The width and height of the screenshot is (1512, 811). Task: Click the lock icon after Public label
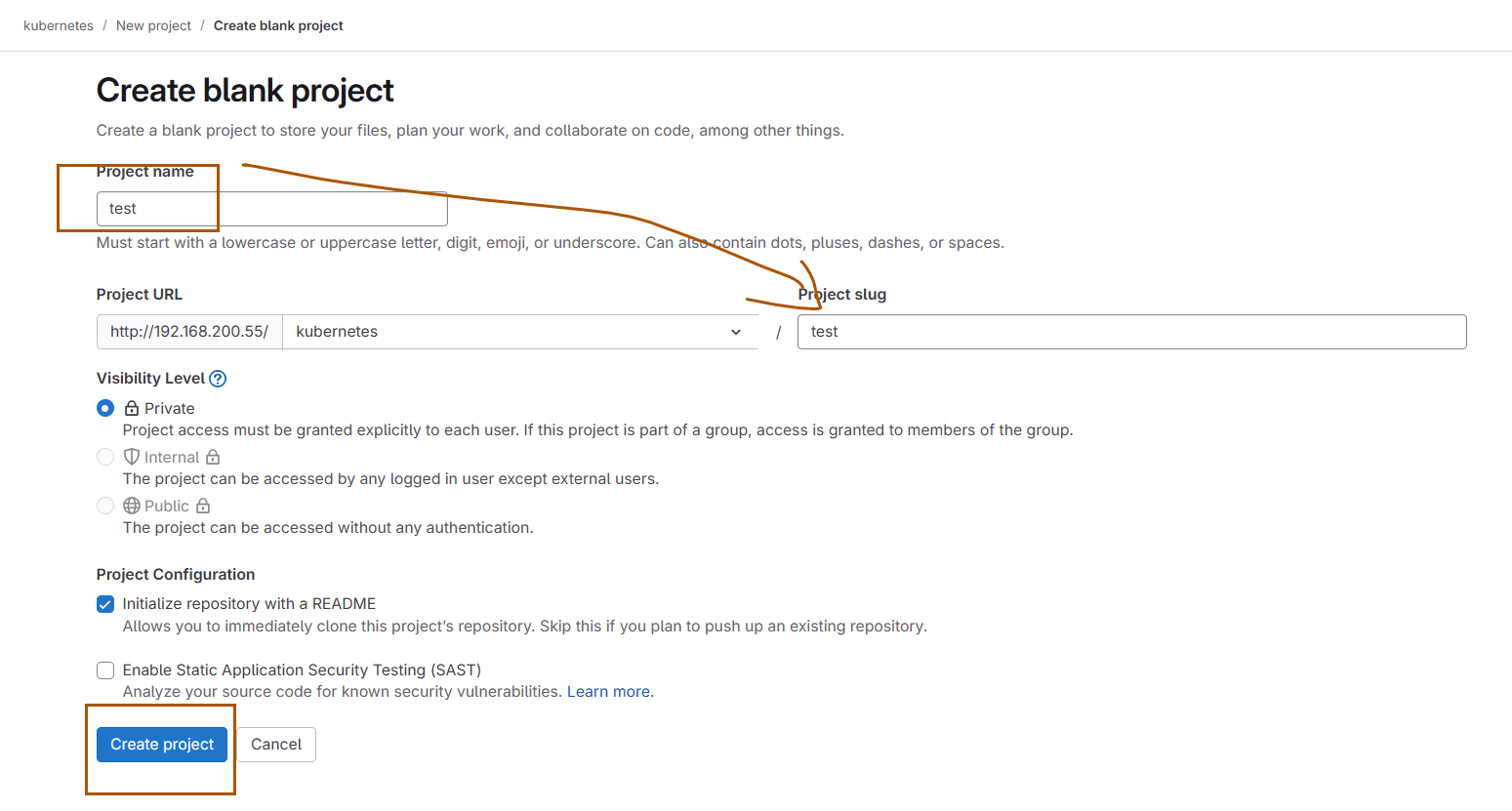click(203, 506)
